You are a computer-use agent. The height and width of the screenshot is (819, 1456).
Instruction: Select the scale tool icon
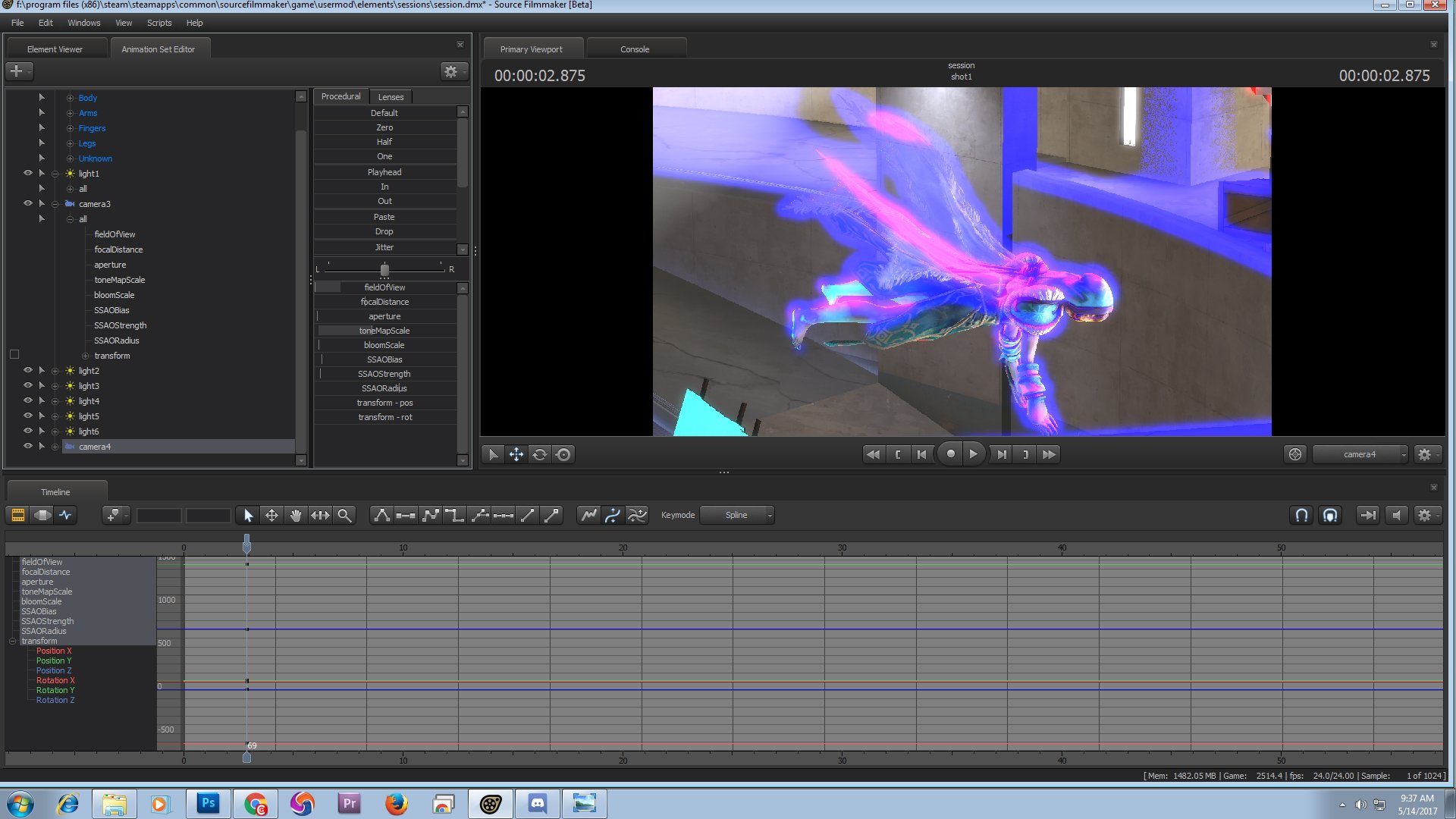pos(320,515)
